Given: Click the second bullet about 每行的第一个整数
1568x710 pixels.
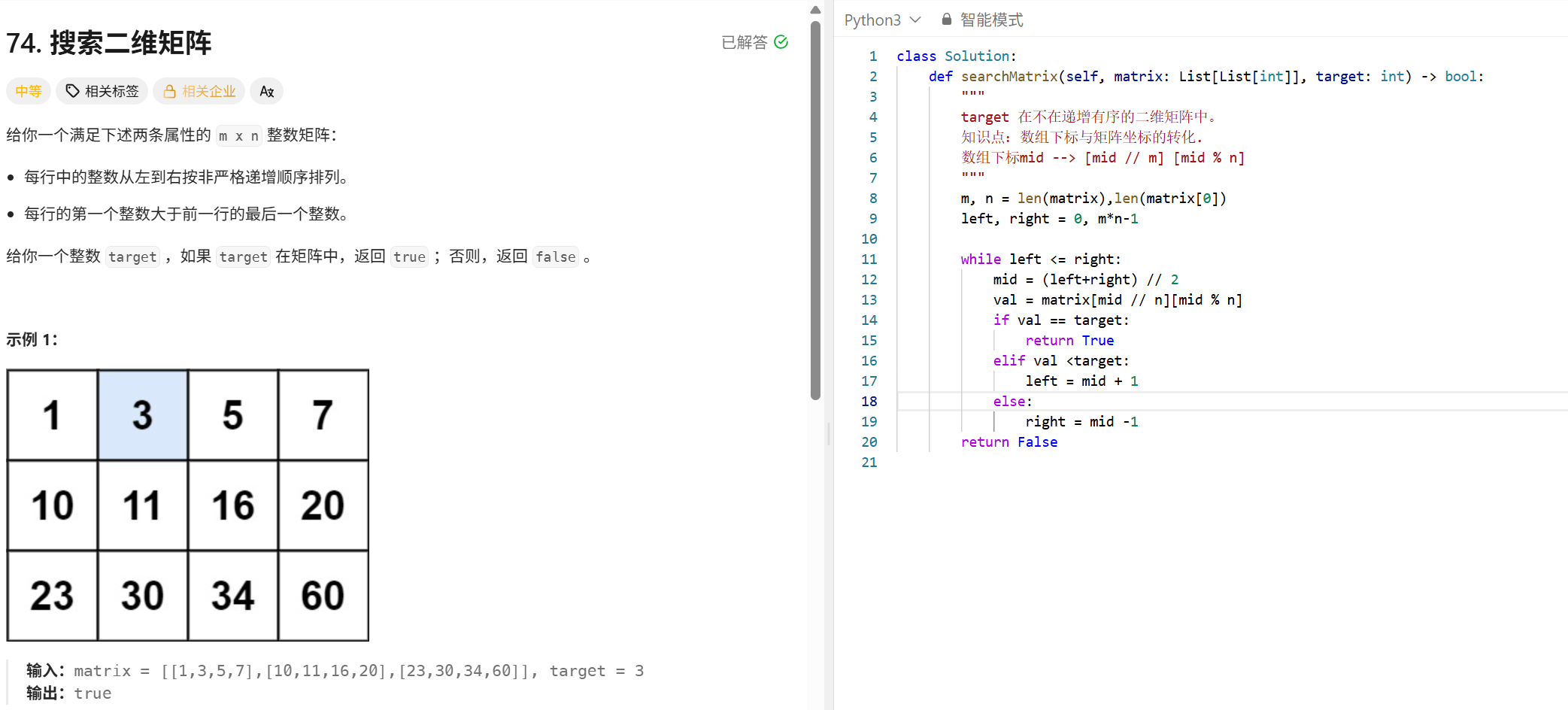Looking at the screenshot, I should pos(187,214).
